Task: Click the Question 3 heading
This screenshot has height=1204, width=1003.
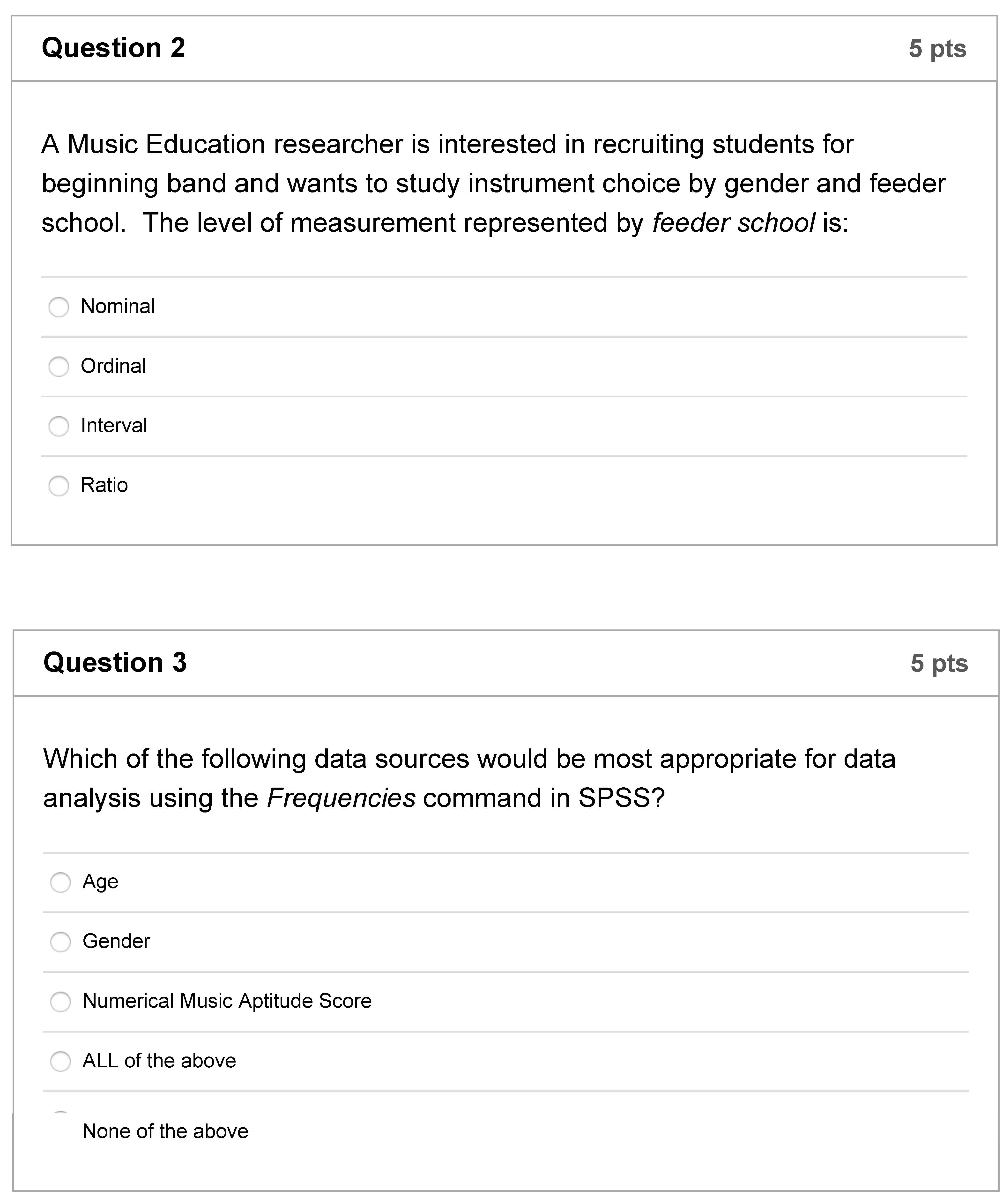Action: pyautogui.click(x=115, y=662)
